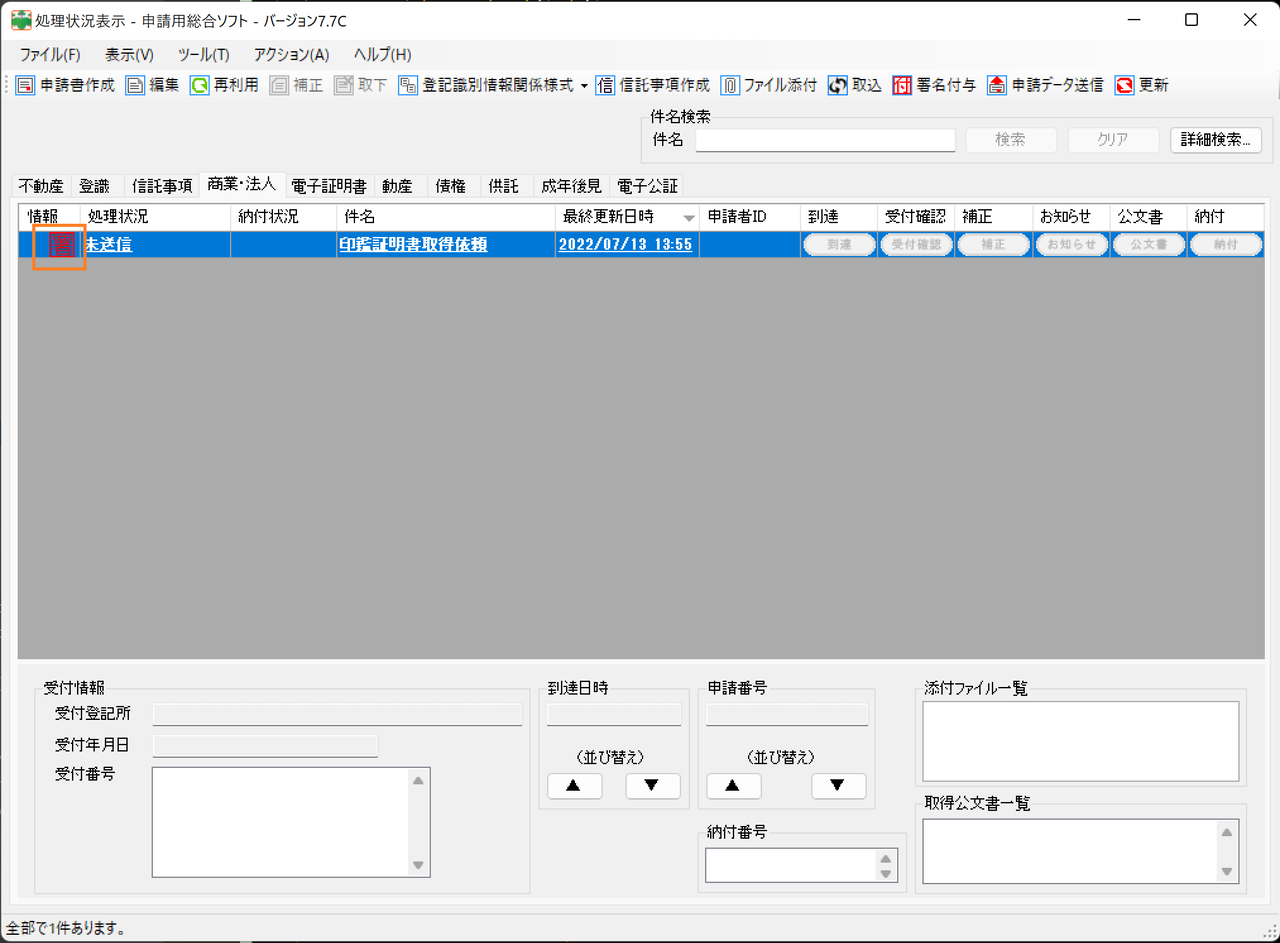Click the 編集 edit icon

(151, 85)
